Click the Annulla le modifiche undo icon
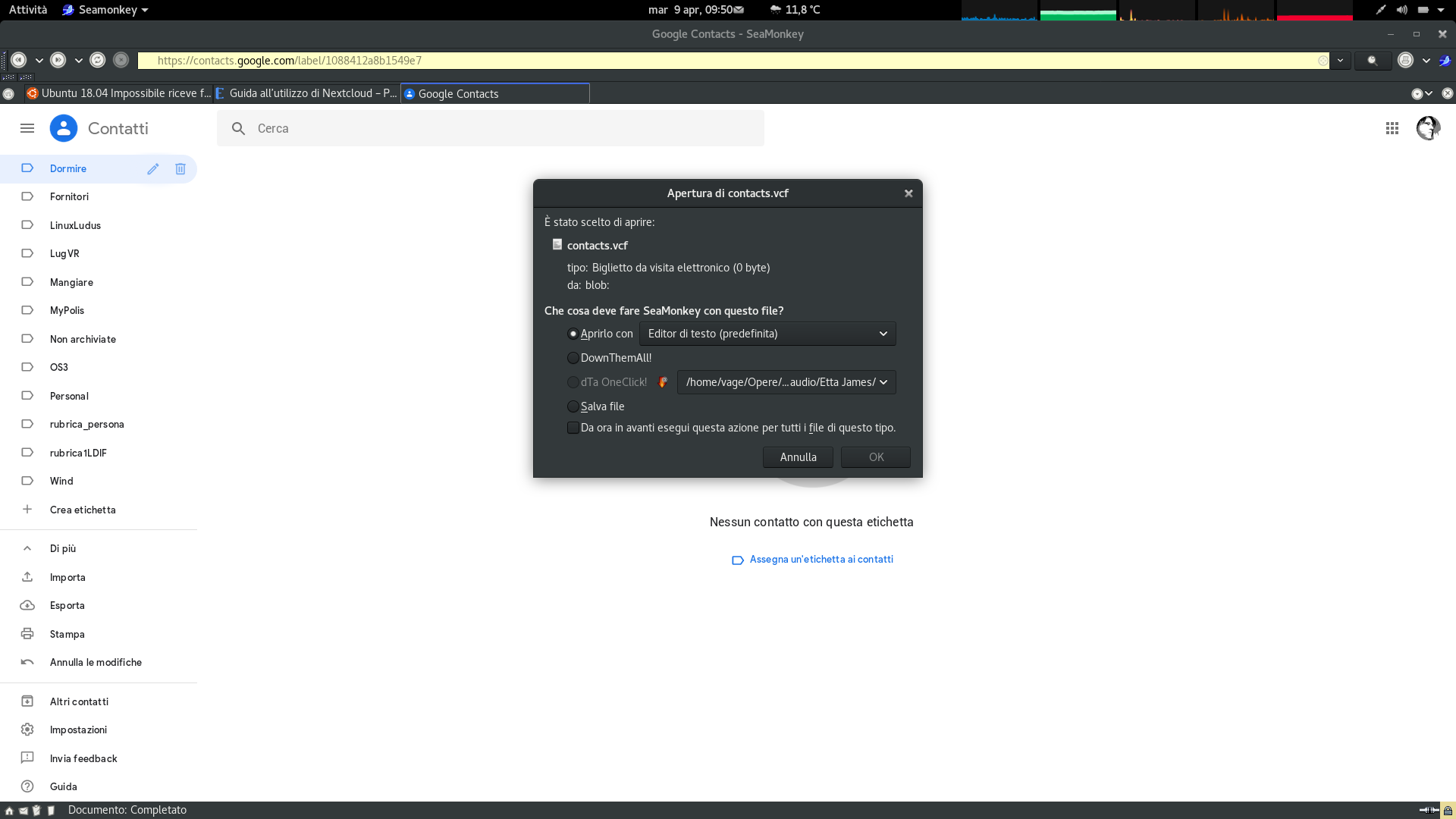The height and width of the screenshot is (819, 1456). [x=27, y=662]
